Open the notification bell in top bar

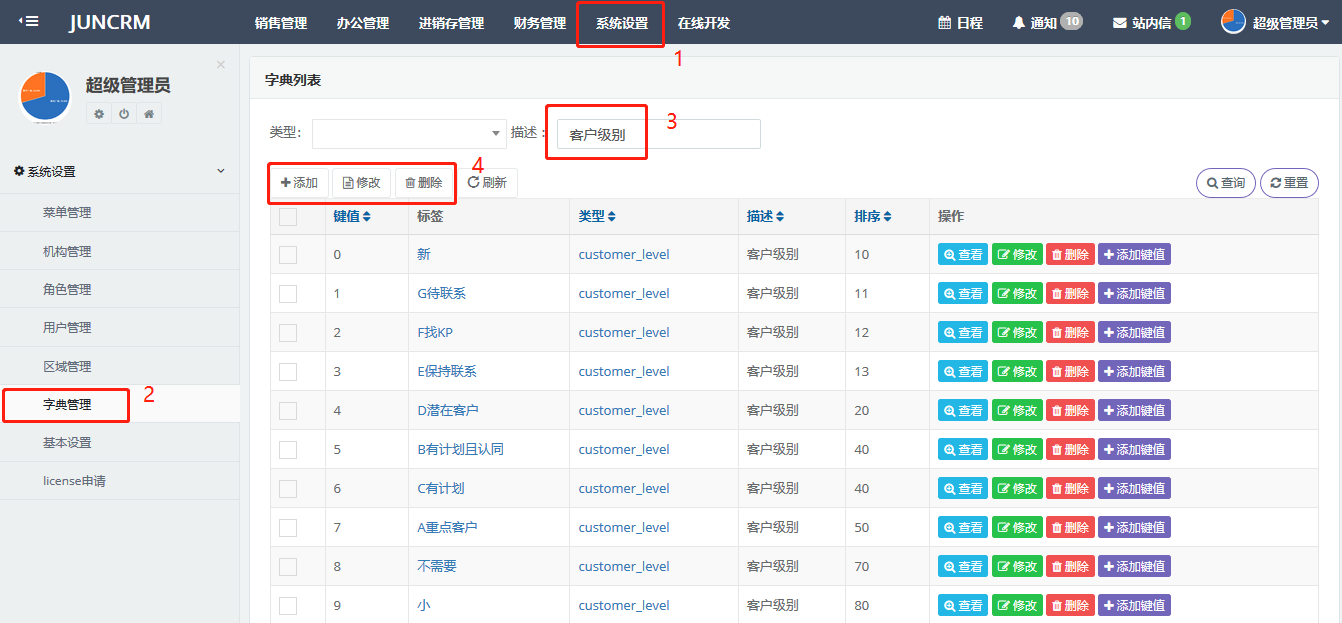click(1019, 22)
